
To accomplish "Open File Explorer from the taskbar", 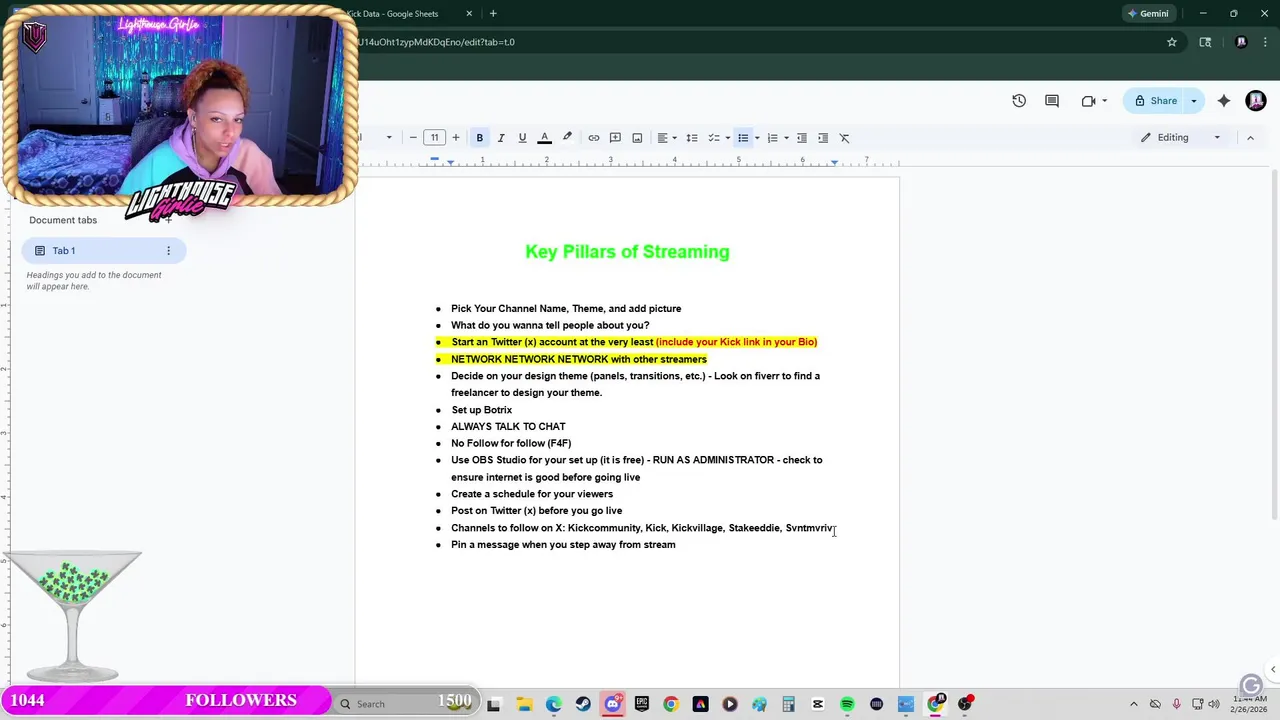I will pos(524,704).
